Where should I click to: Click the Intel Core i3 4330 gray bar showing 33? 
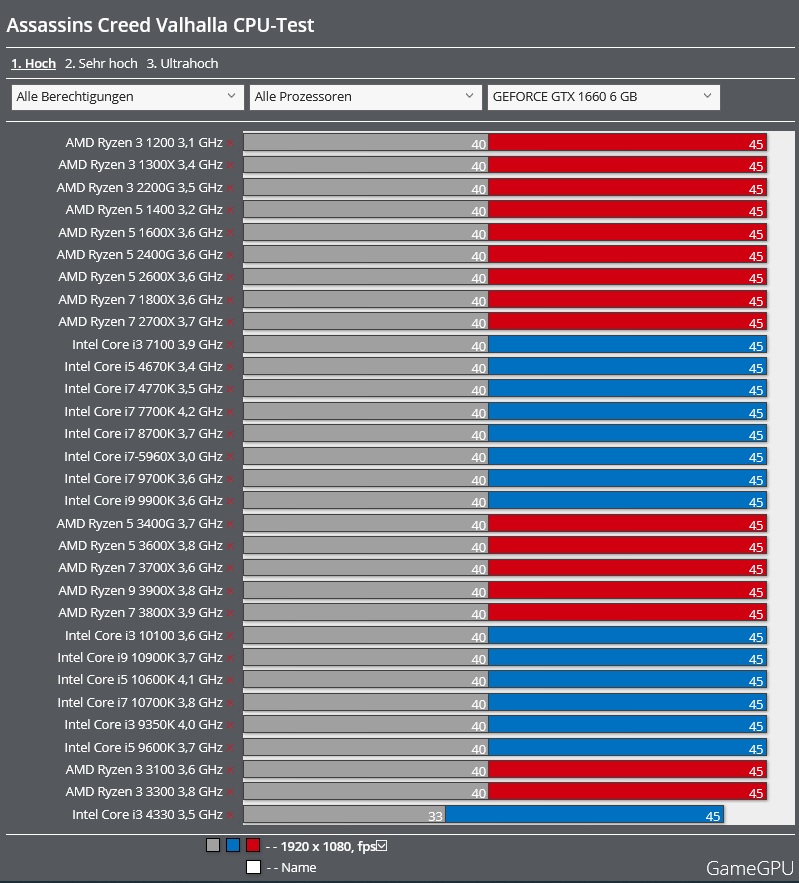pos(344,814)
